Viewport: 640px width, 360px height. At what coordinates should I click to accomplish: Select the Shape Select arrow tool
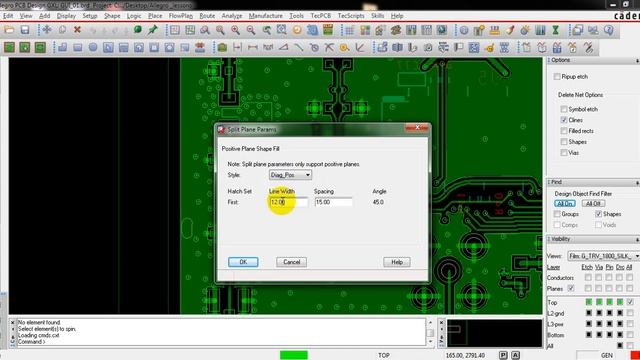coord(108,48)
